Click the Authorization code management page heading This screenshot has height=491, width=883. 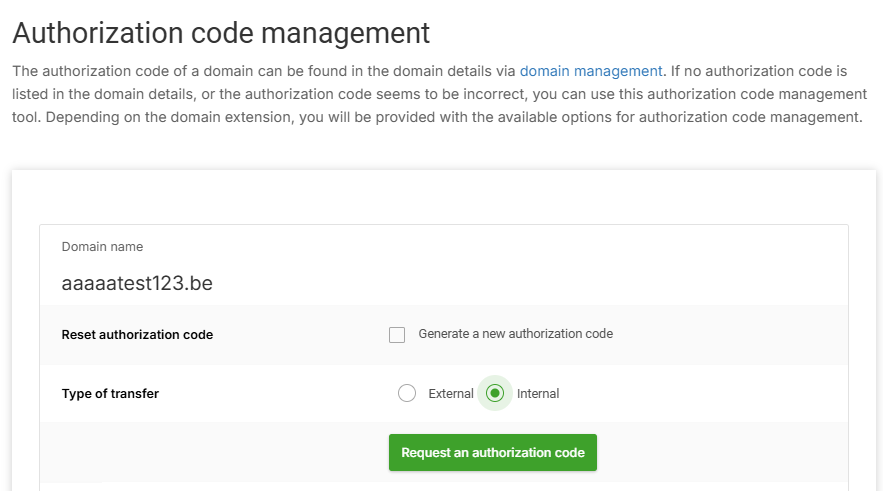click(x=221, y=33)
